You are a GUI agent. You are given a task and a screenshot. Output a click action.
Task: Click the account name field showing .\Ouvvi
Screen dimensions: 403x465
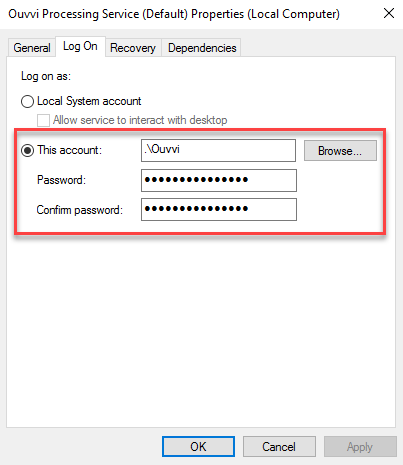tap(218, 150)
